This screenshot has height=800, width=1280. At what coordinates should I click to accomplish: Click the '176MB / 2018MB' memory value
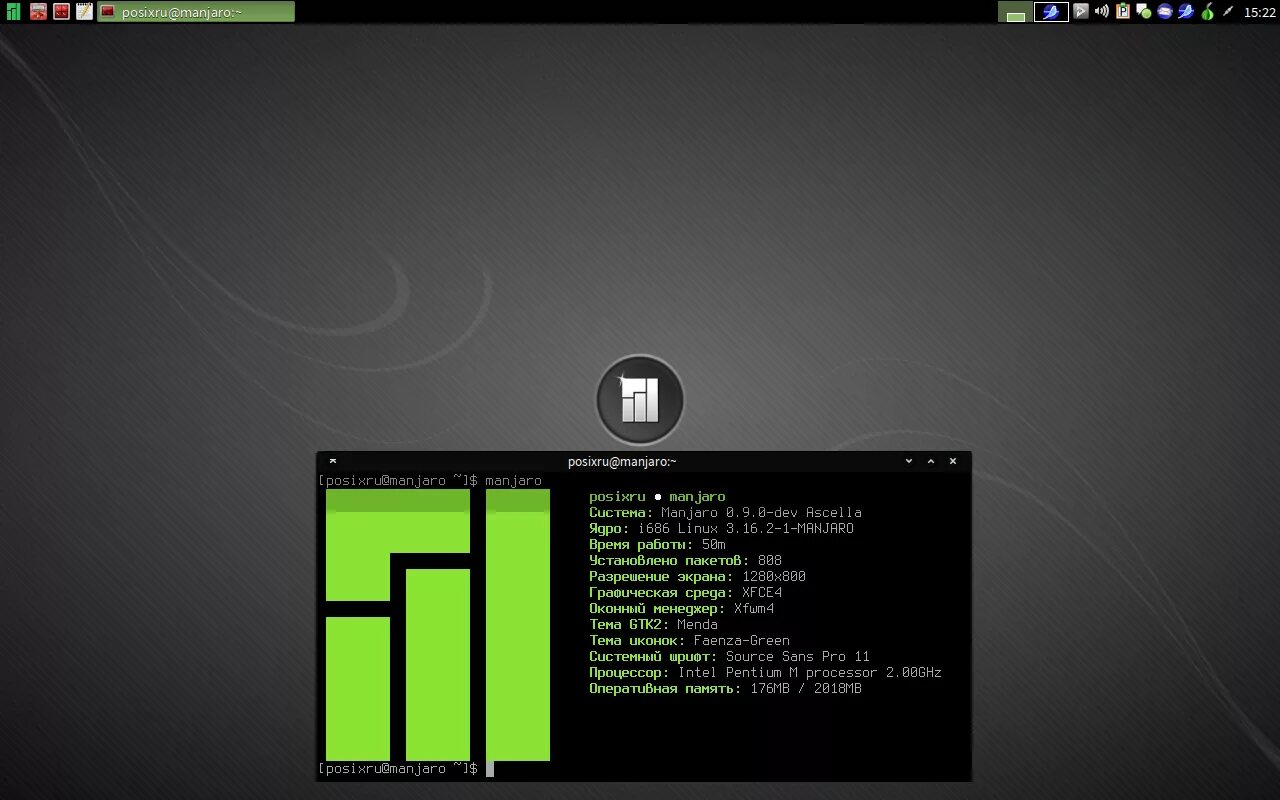[x=806, y=689]
